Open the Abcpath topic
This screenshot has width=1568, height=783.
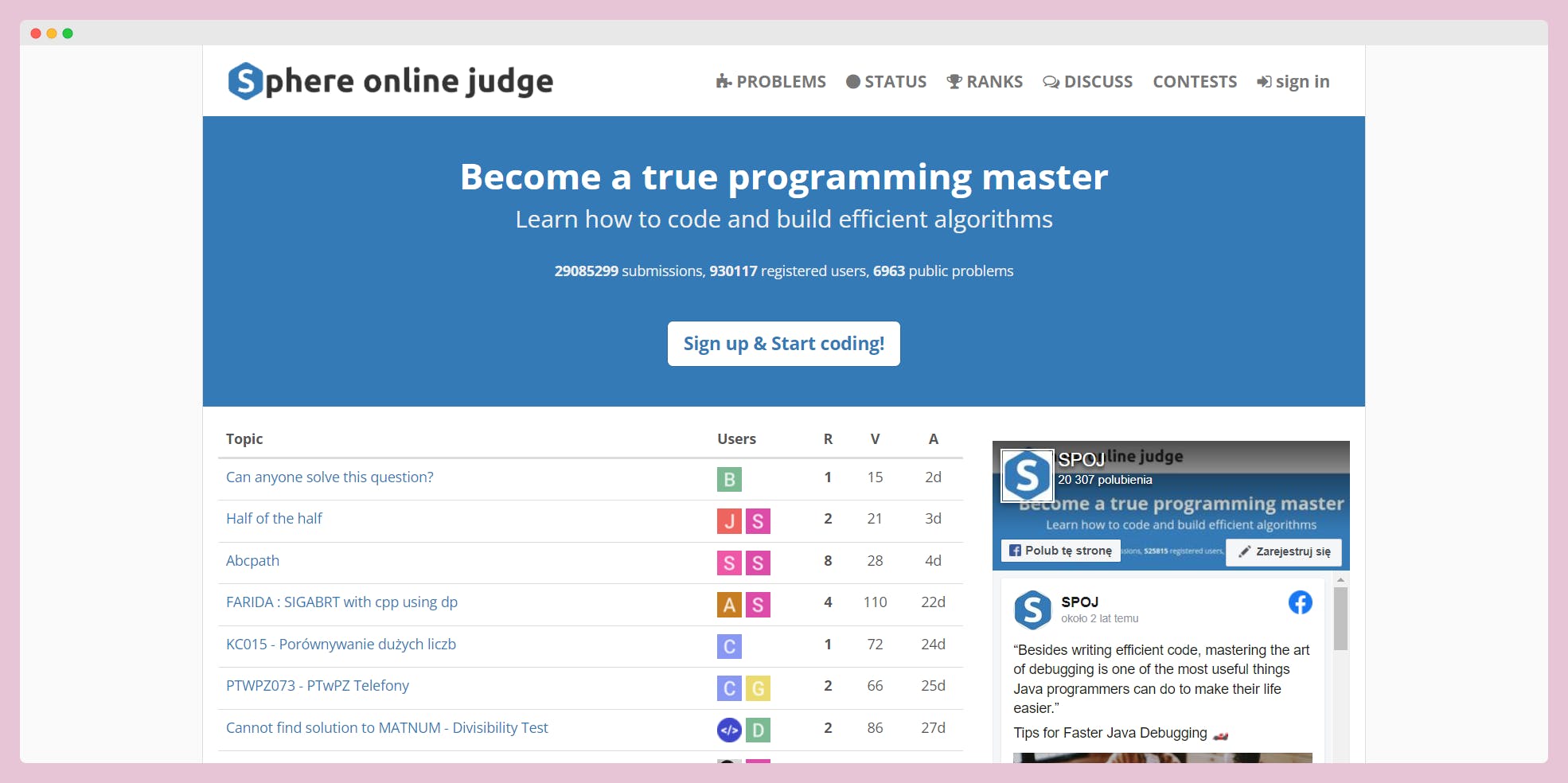tap(252, 561)
